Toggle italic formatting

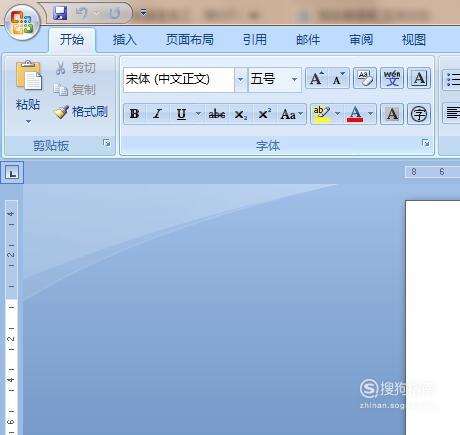(x=157, y=114)
